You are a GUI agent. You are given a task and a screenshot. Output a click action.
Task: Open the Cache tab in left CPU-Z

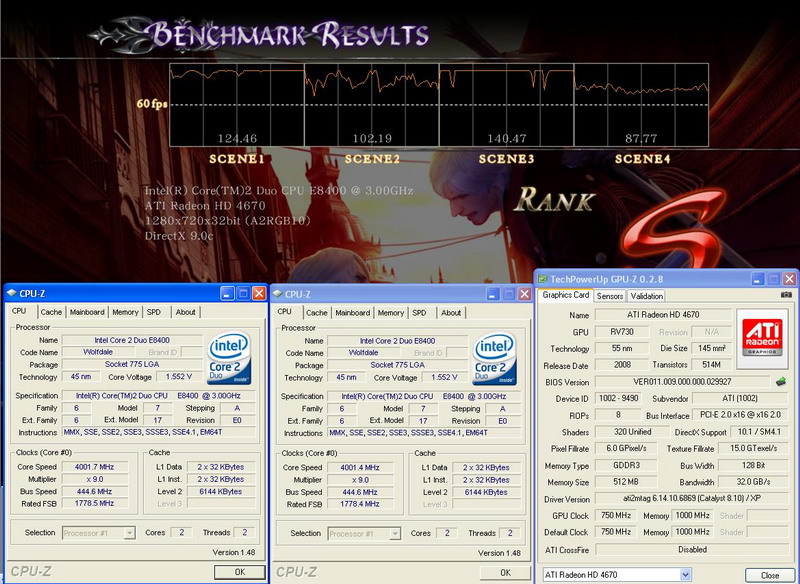tap(51, 312)
